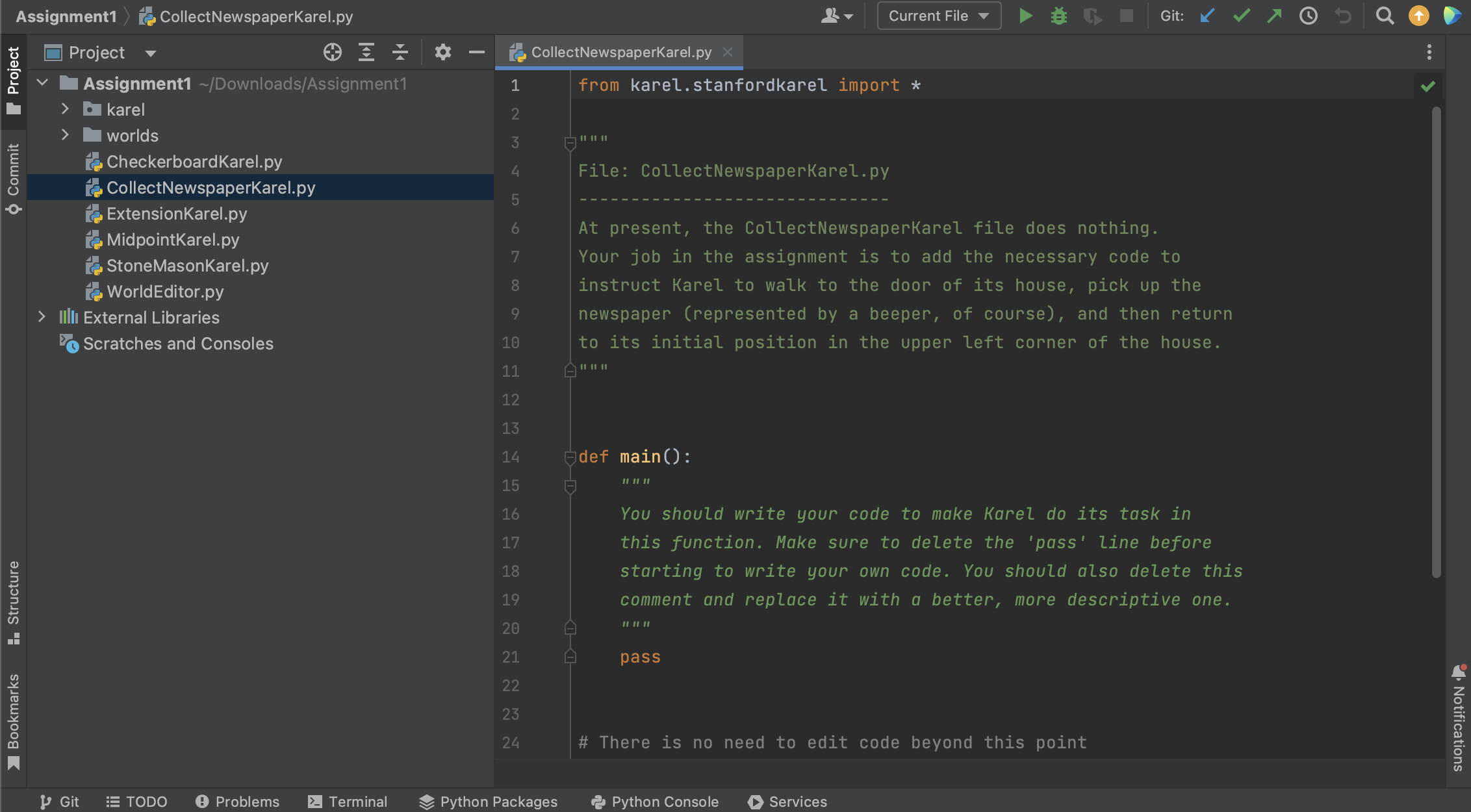This screenshot has width=1471, height=812.
Task: Place cursor on the pass statement
Action: 640,657
